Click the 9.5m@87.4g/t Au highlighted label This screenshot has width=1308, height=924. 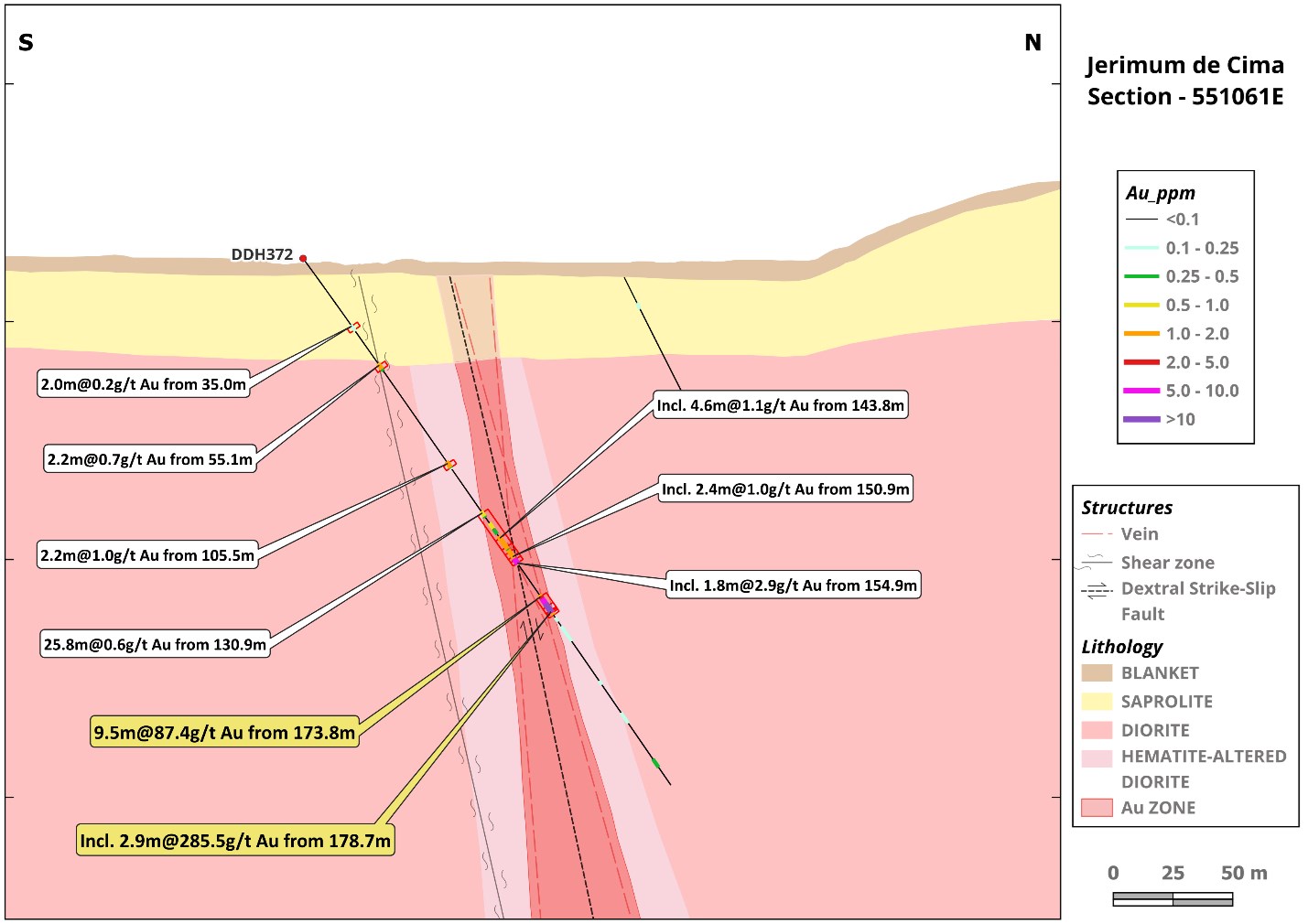[x=224, y=733]
